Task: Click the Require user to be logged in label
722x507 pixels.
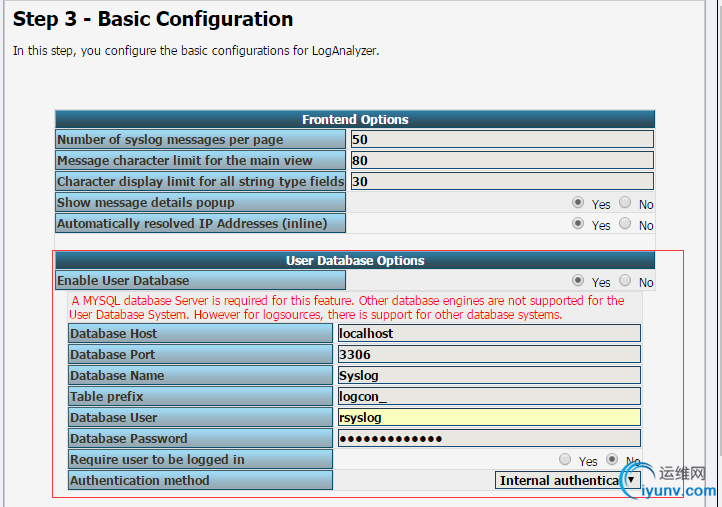Action: (200, 460)
